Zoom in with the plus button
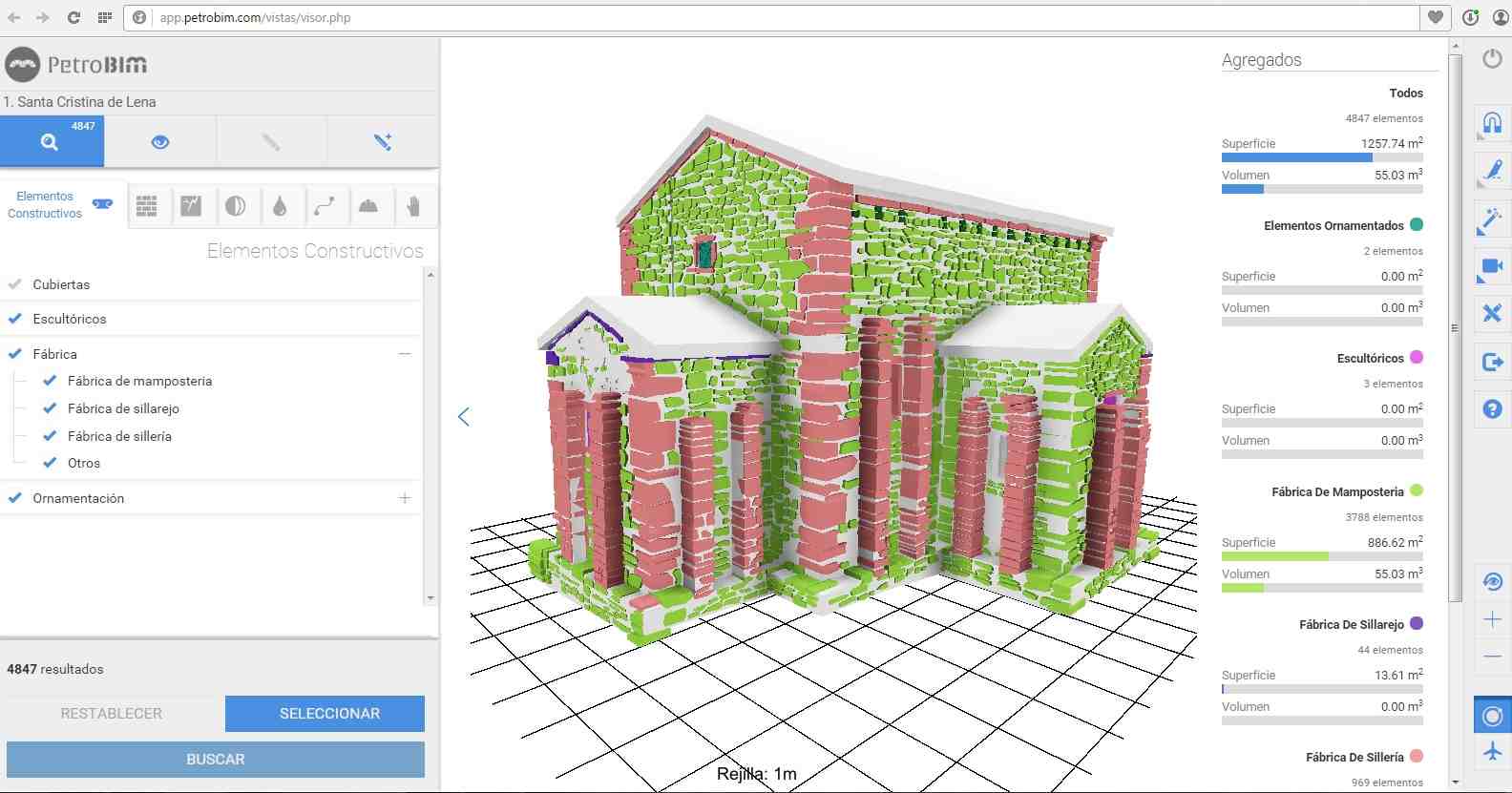This screenshot has height=793, width=1512. [1492, 619]
